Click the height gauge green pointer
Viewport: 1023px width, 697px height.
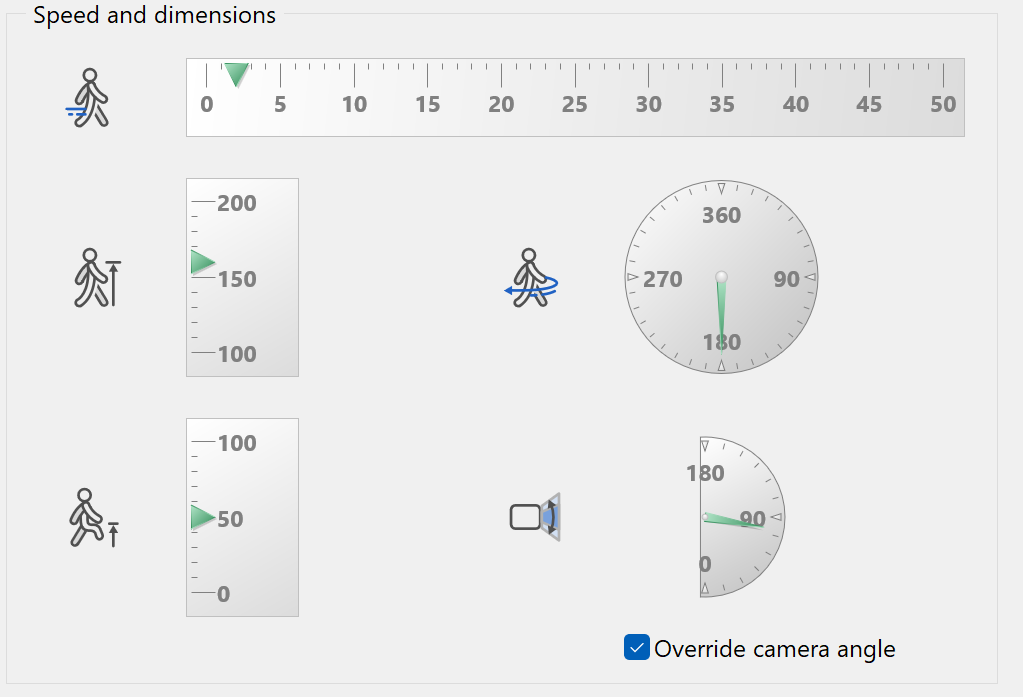(x=203, y=262)
